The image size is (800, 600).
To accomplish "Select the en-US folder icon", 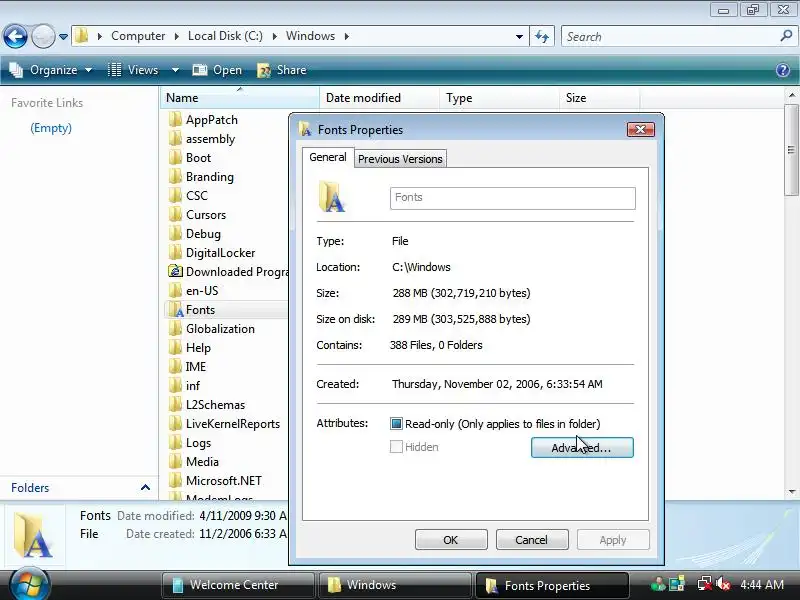I will (x=175, y=290).
